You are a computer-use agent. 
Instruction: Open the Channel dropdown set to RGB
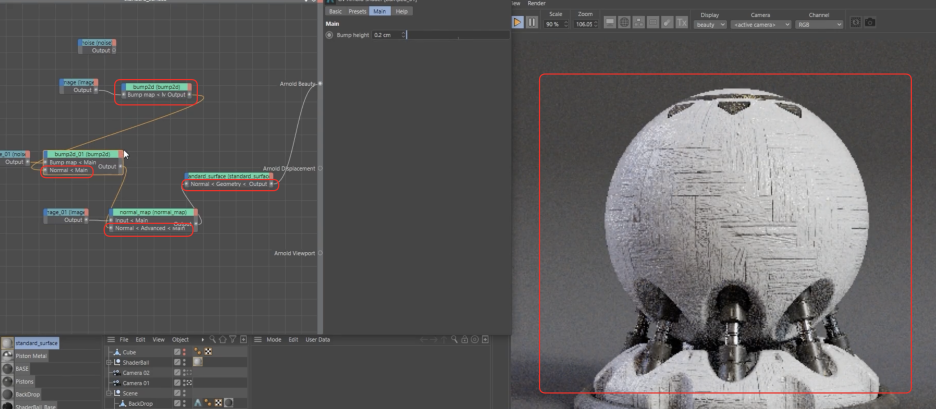[x=819, y=24]
